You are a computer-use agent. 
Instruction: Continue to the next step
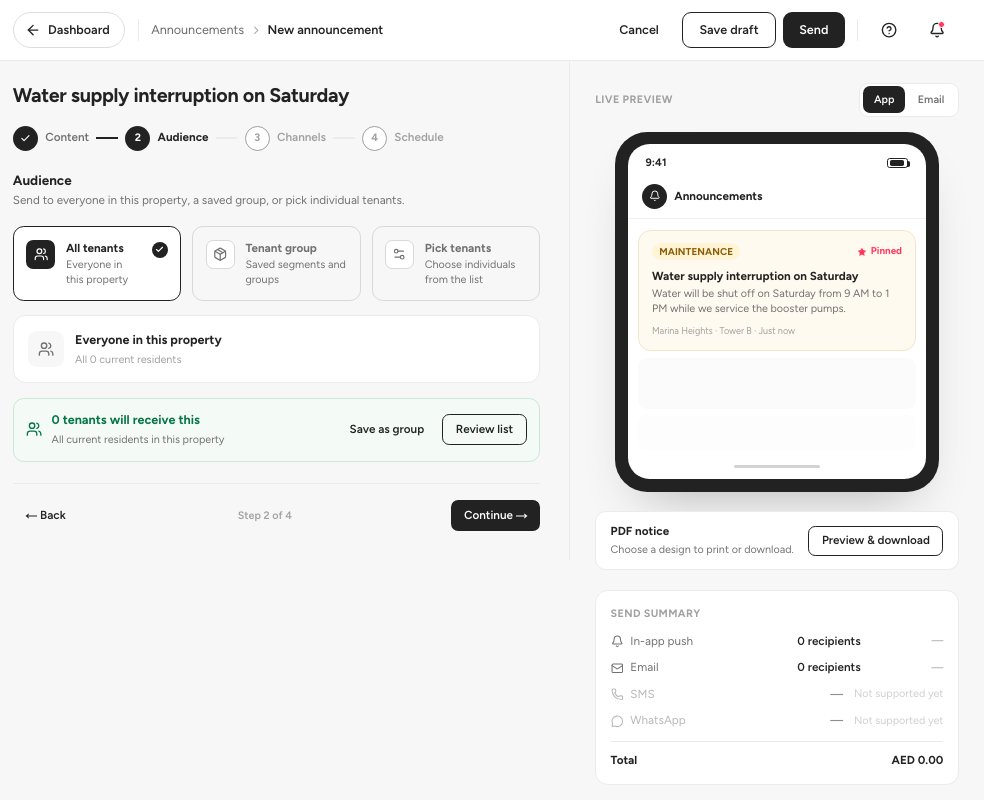495,515
